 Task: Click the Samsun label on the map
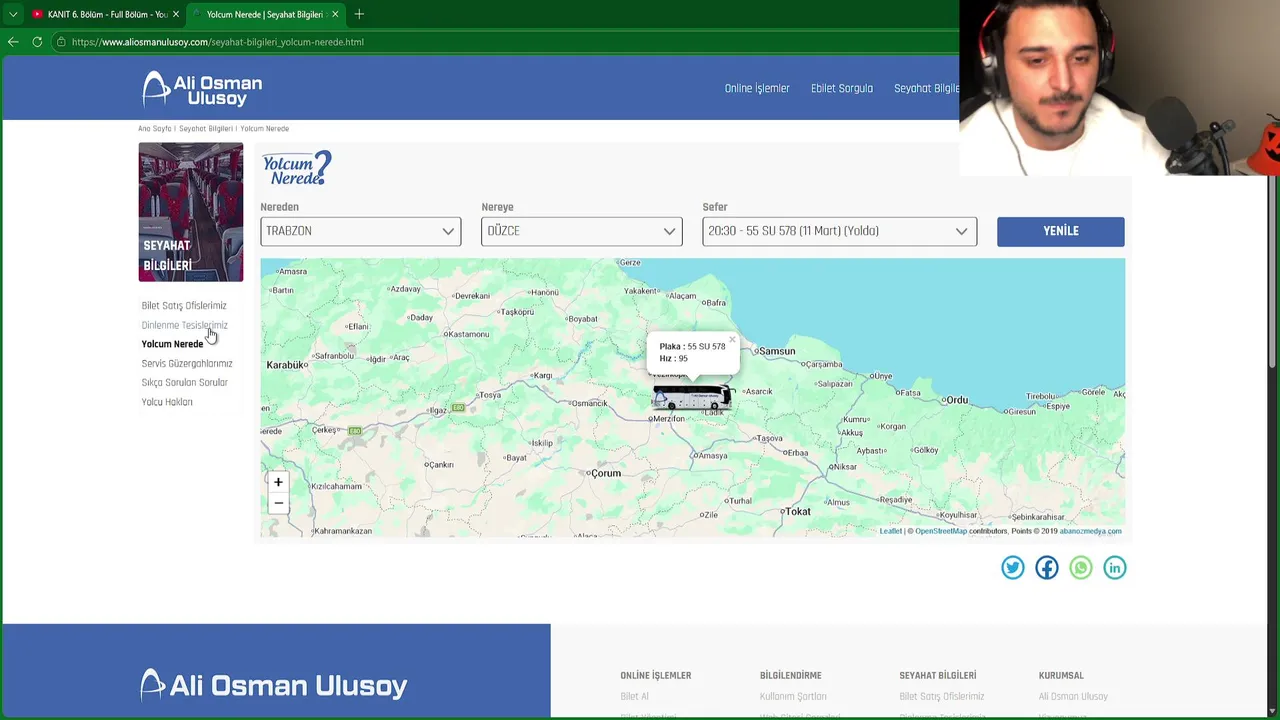[777, 351]
